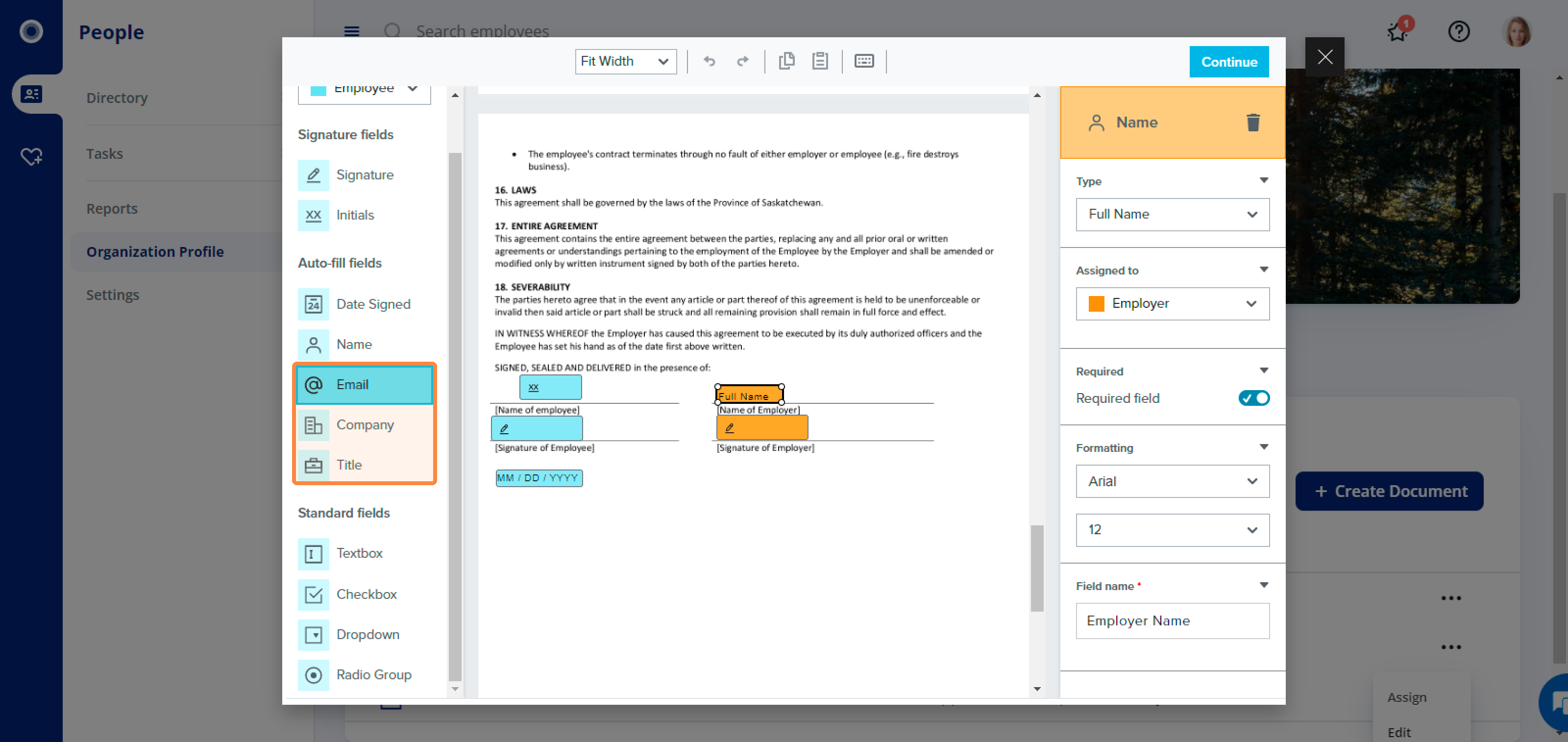Open the help question mark icon
Image resolution: width=1568 pixels, height=742 pixels.
point(1458,31)
